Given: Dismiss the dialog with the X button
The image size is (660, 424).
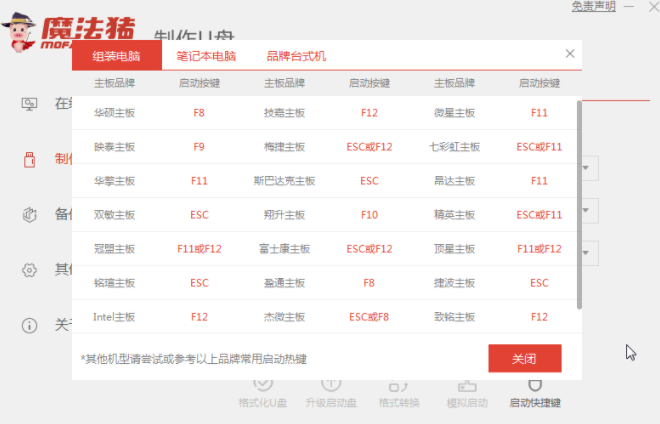Looking at the screenshot, I should point(570,54).
